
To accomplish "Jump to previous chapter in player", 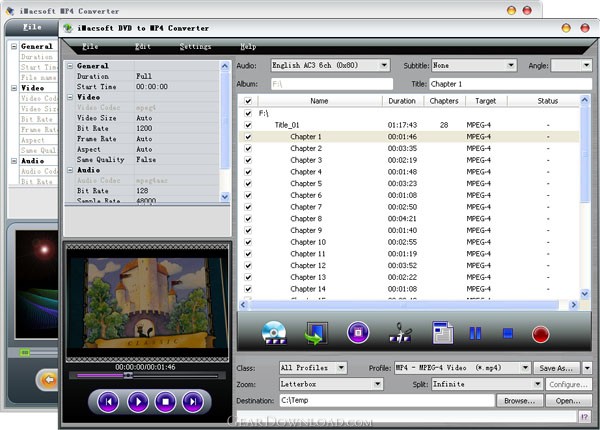I will [x=108, y=401].
